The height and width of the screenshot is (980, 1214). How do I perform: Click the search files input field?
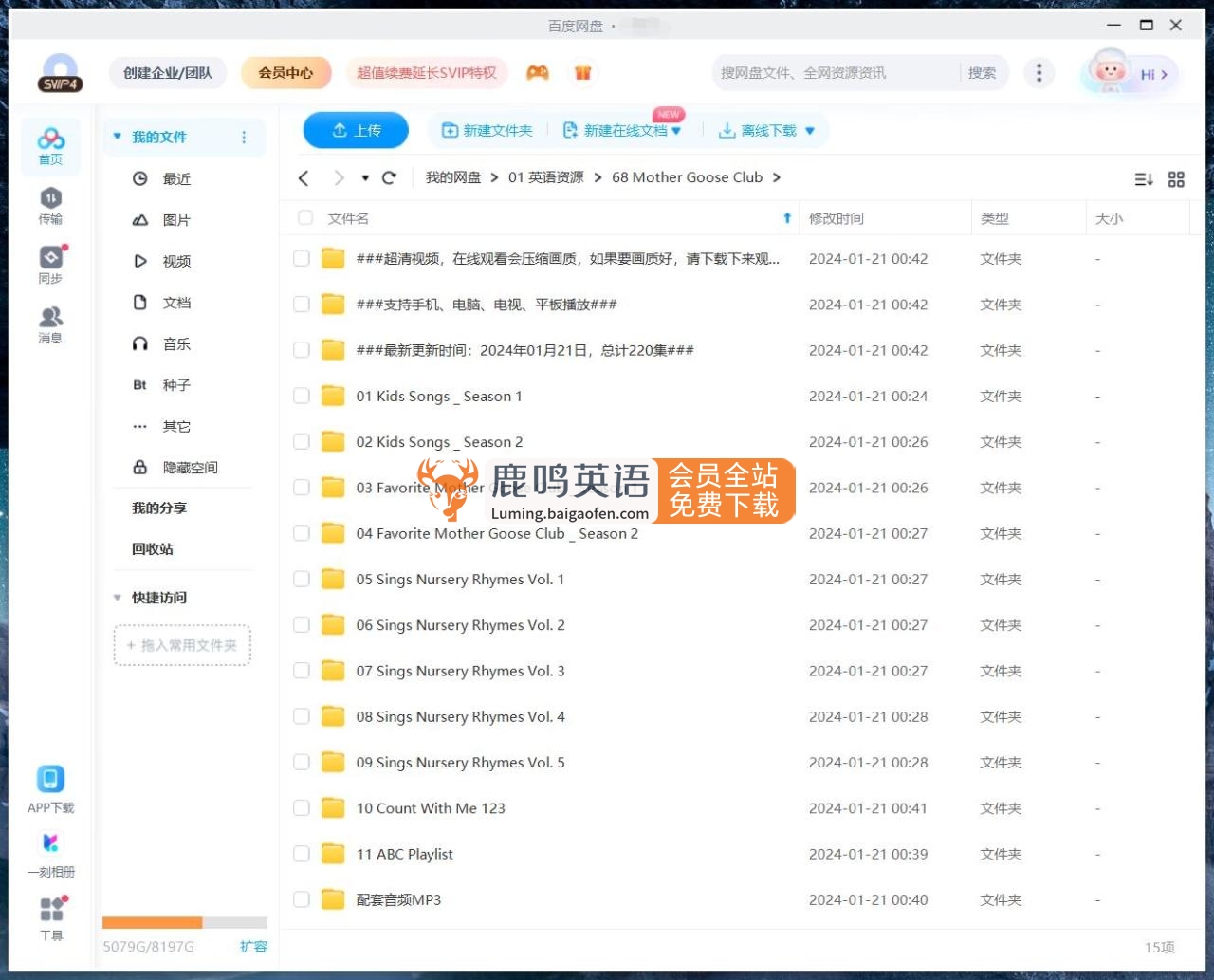[x=835, y=73]
